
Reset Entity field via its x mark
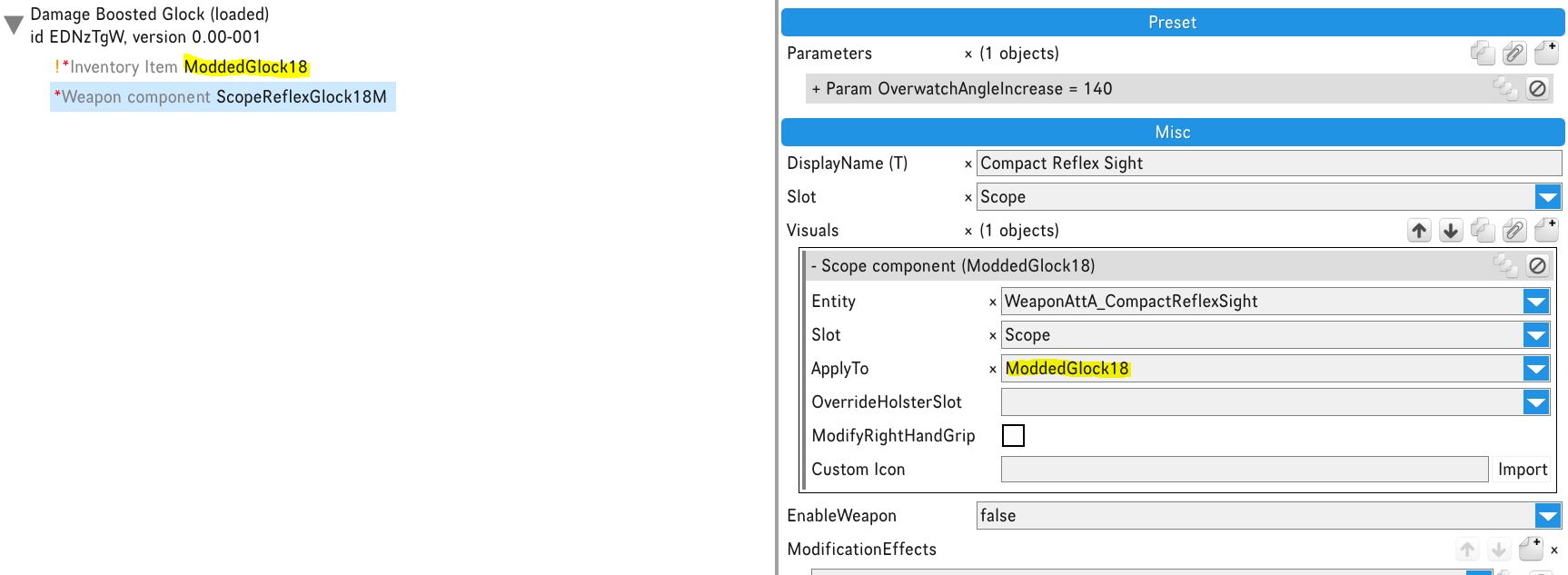click(993, 302)
